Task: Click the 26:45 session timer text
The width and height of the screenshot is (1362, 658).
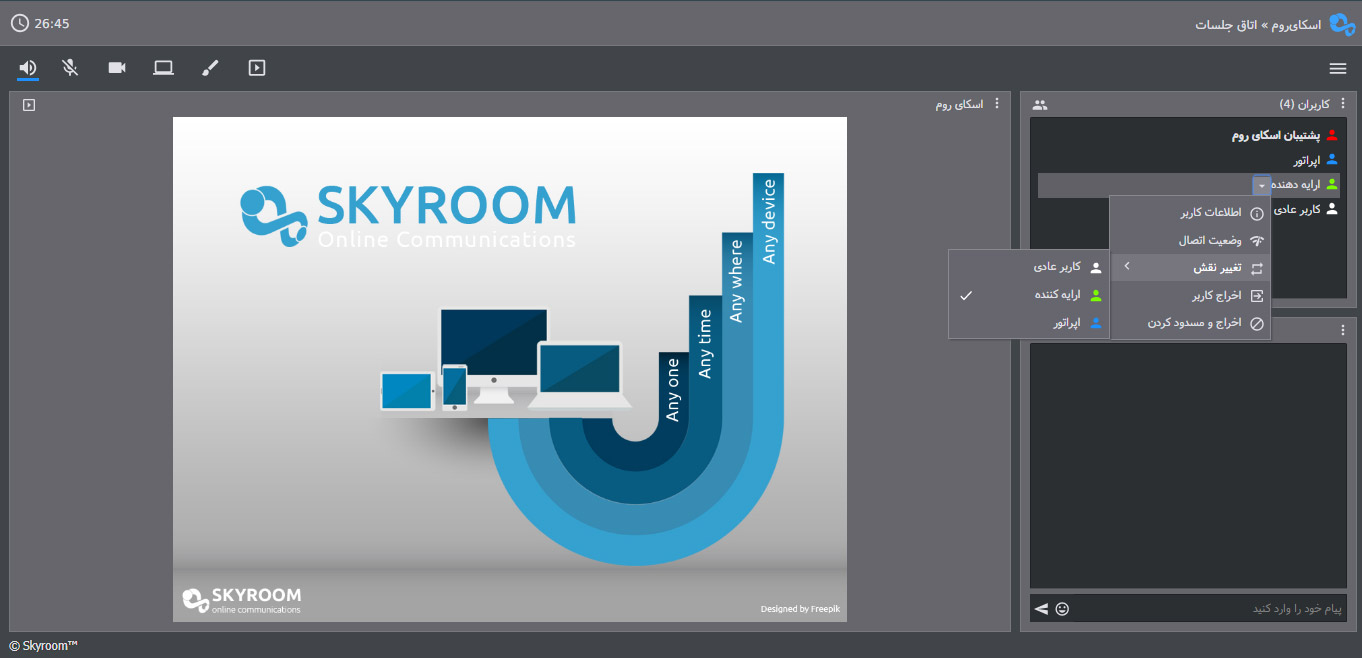Action: point(52,23)
